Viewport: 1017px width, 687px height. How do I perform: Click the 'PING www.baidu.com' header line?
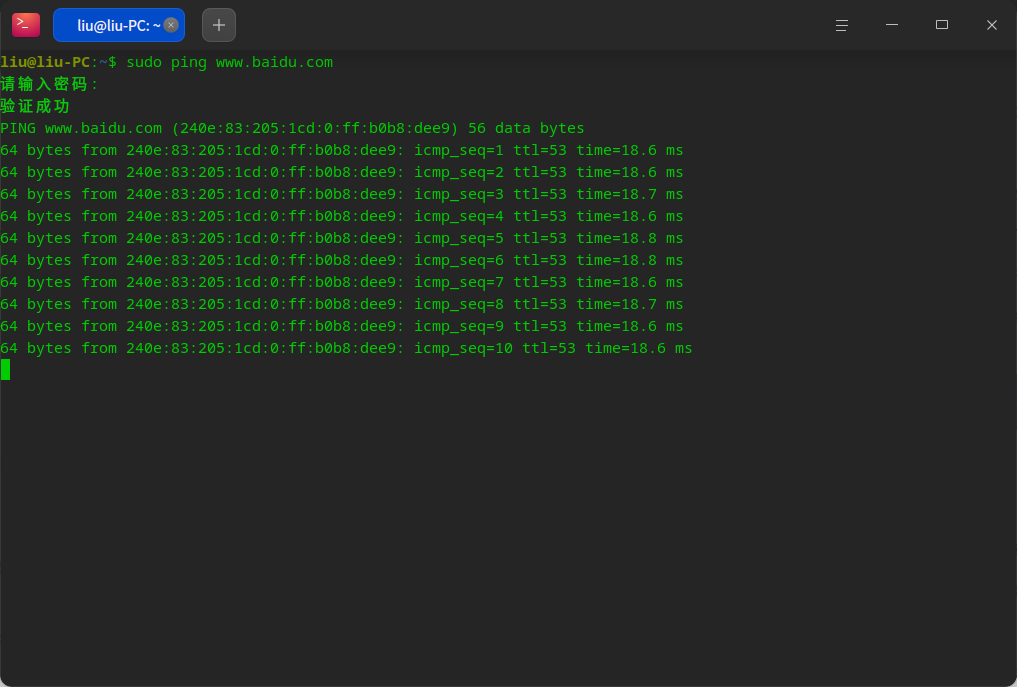click(x=292, y=128)
